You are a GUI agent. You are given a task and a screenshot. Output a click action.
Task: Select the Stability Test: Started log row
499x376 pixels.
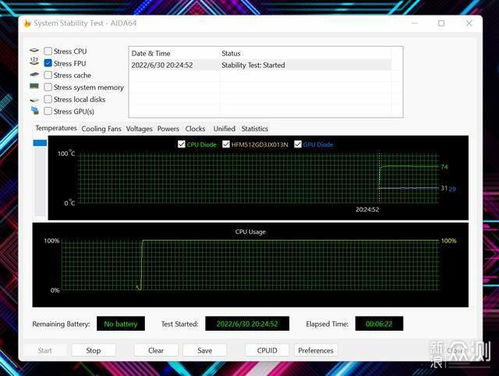(260, 65)
